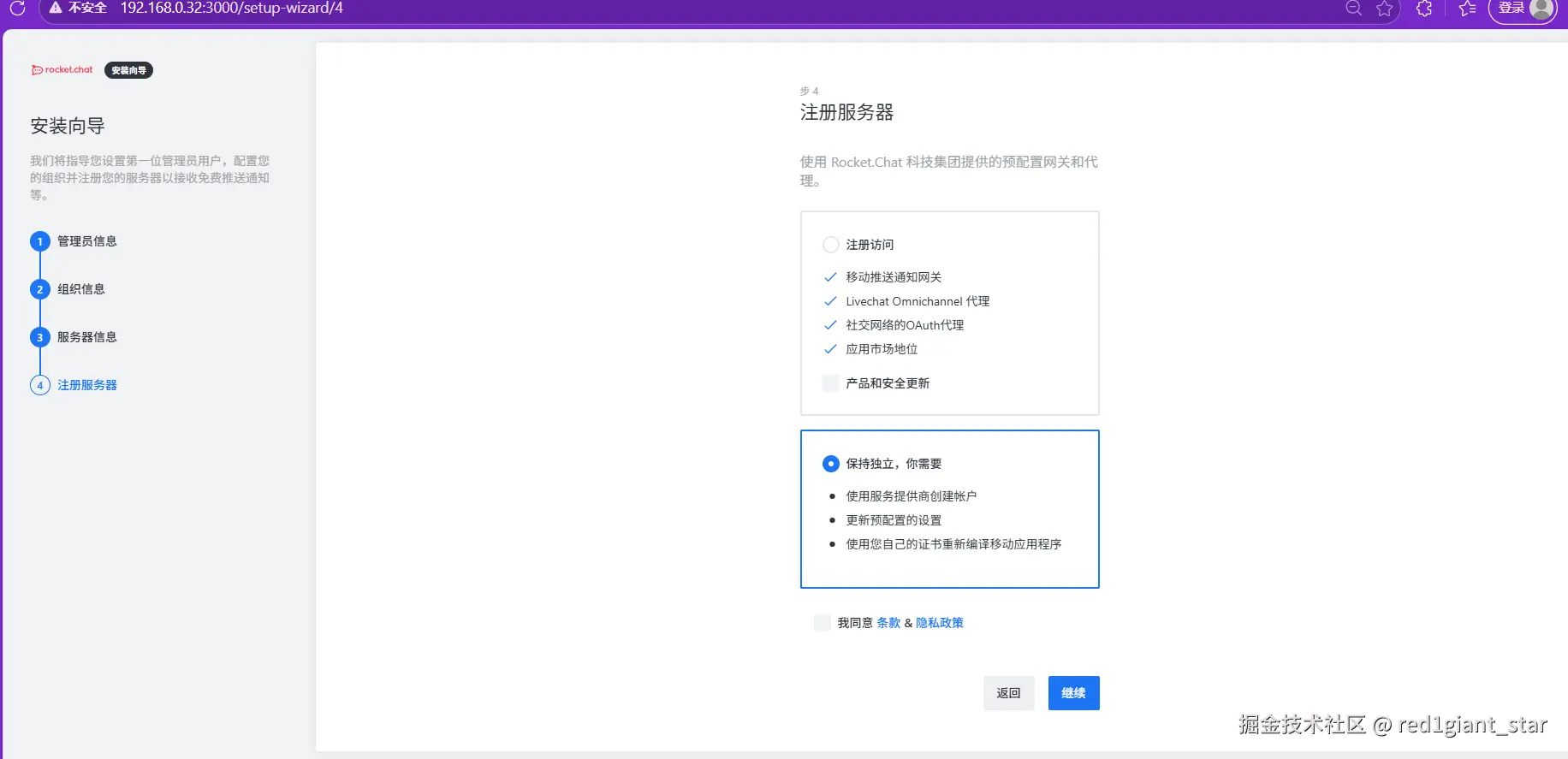The width and height of the screenshot is (1568, 759).
Task: Click the rocket.chat logo
Action: 62,70
